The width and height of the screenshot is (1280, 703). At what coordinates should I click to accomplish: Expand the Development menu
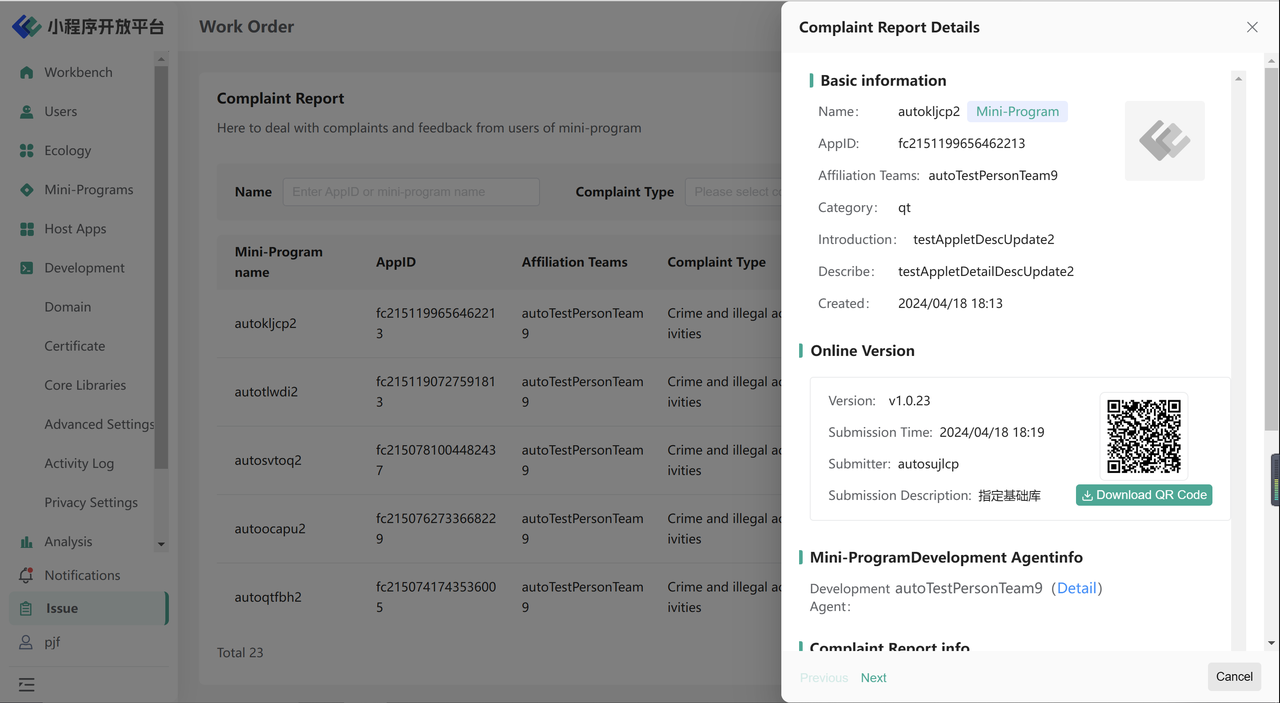click(x=85, y=268)
